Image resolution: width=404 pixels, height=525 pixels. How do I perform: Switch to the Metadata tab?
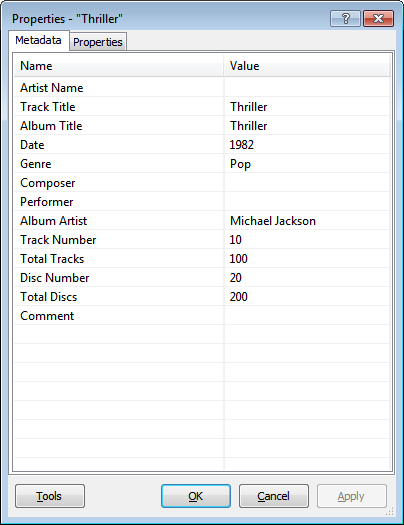click(38, 41)
